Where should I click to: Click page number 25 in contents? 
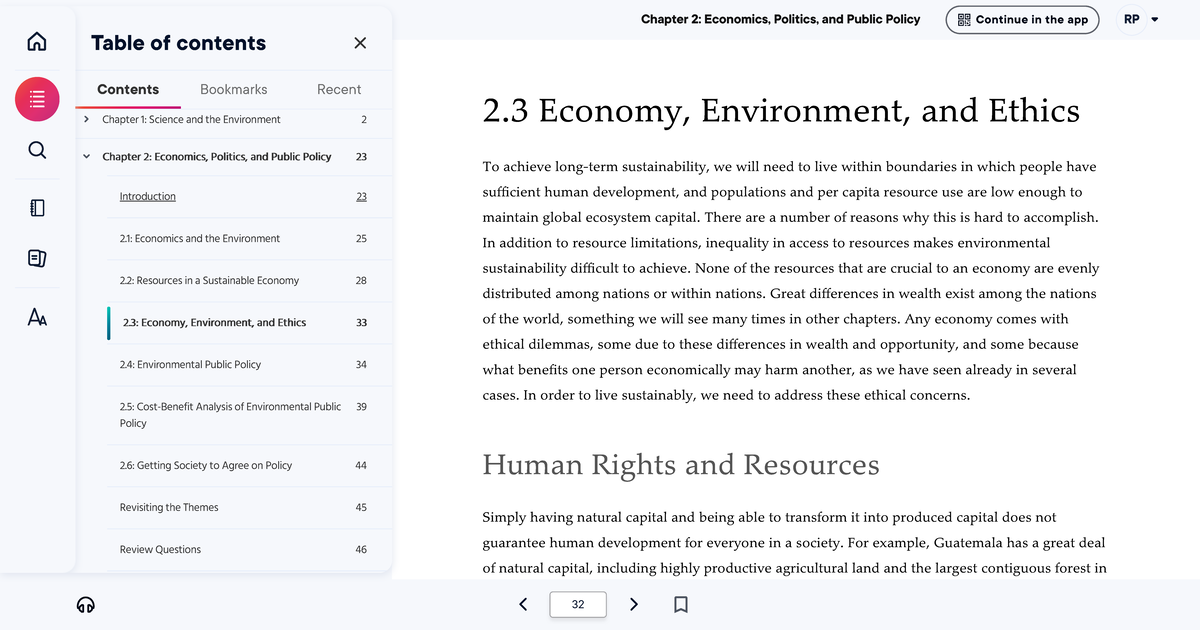[361, 238]
